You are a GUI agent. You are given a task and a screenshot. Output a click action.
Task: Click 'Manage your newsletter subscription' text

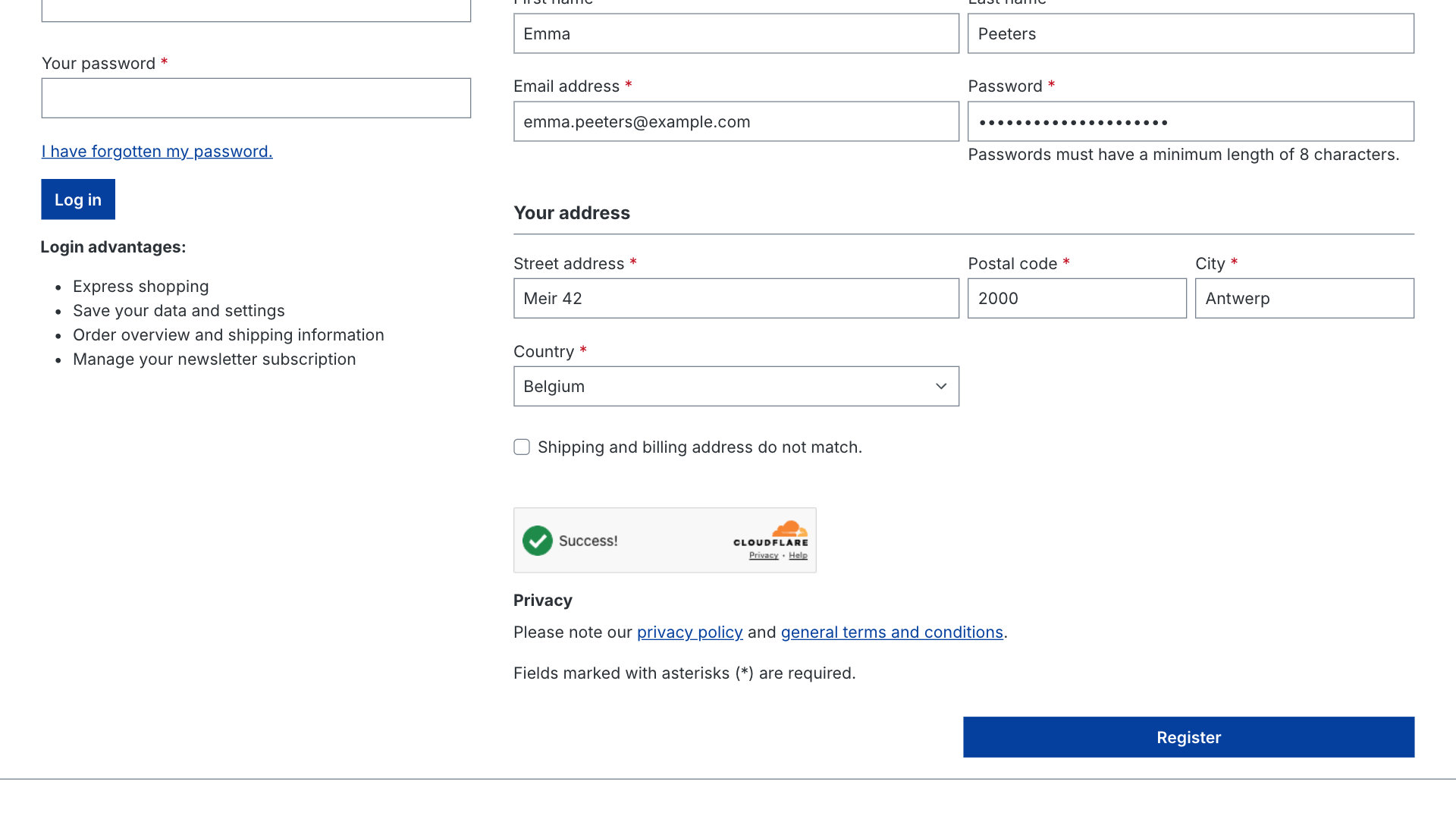[215, 359]
